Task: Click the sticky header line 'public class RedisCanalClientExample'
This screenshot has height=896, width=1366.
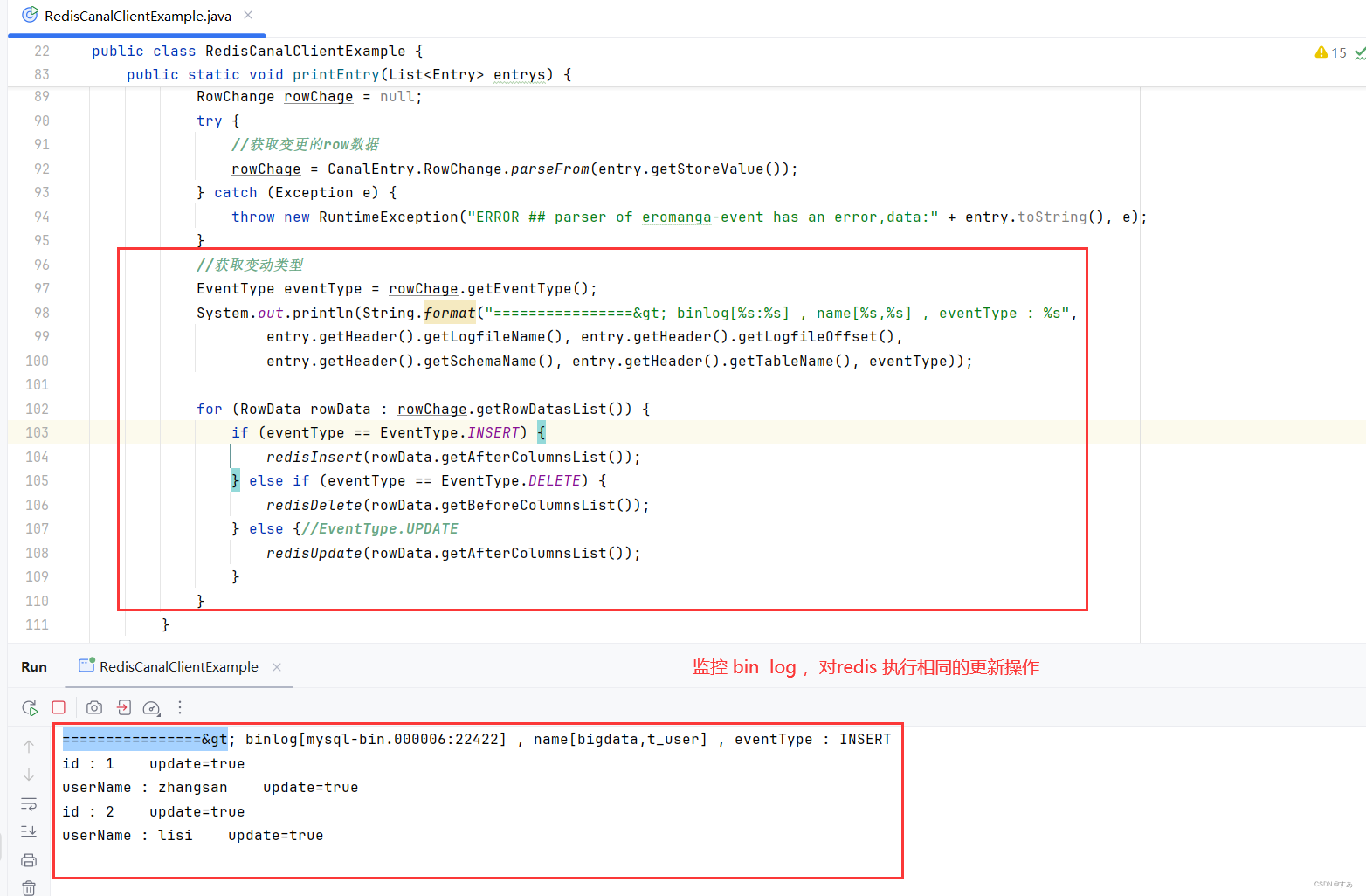Action: [x=257, y=51]
